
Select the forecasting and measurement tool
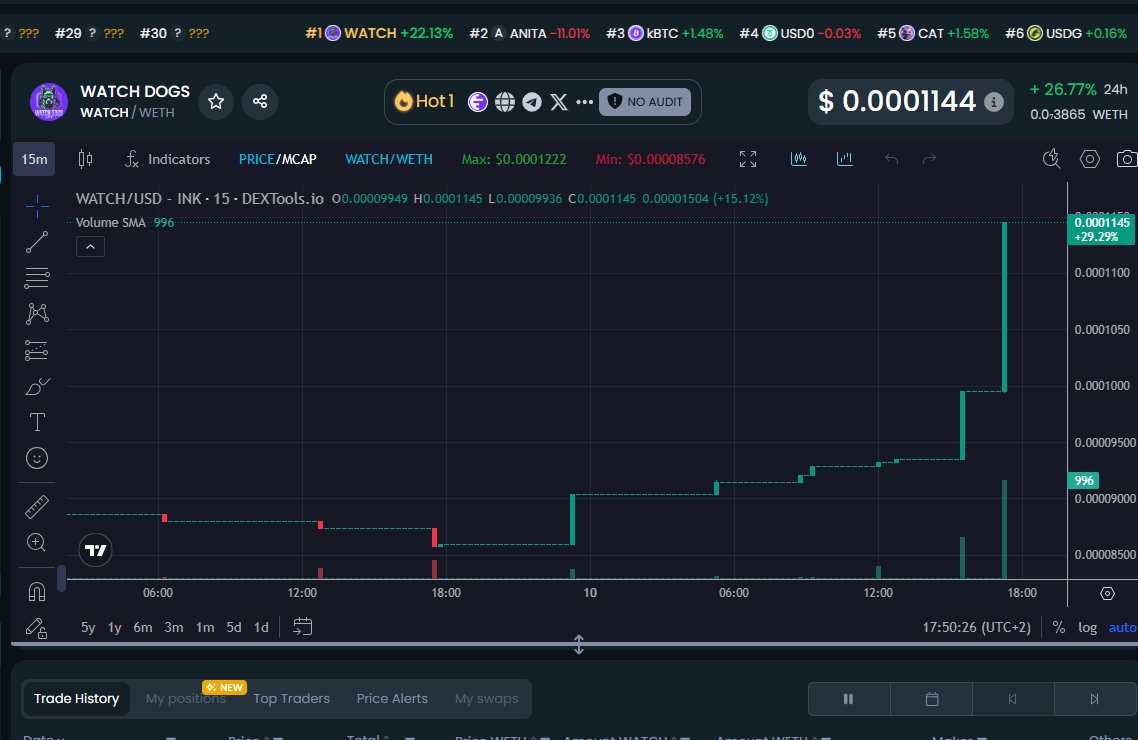pyautogui.click(x=37, y=350)
